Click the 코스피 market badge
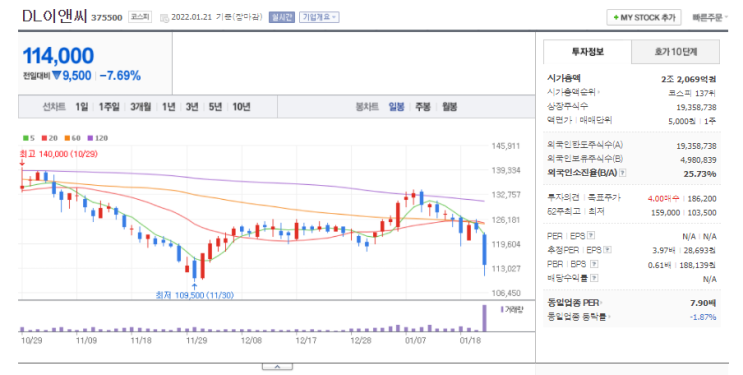 (x=140, y=17)
